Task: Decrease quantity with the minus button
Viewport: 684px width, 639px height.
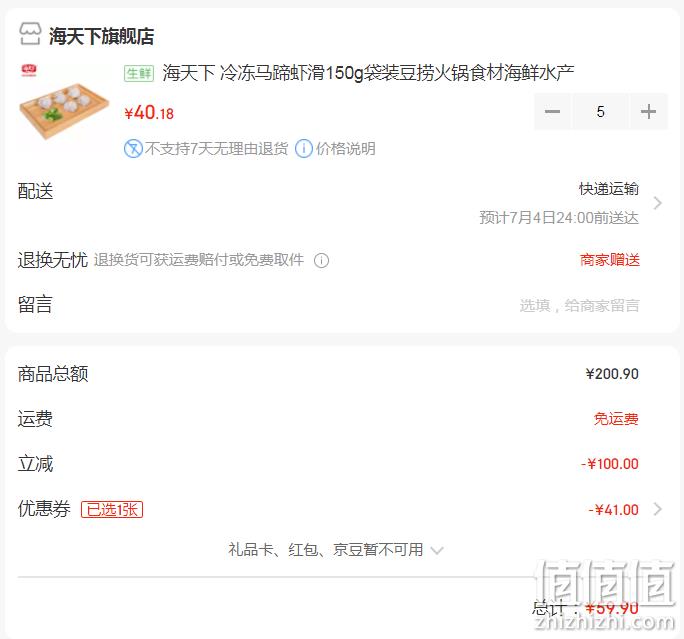Action: click(x=552, y=112)
